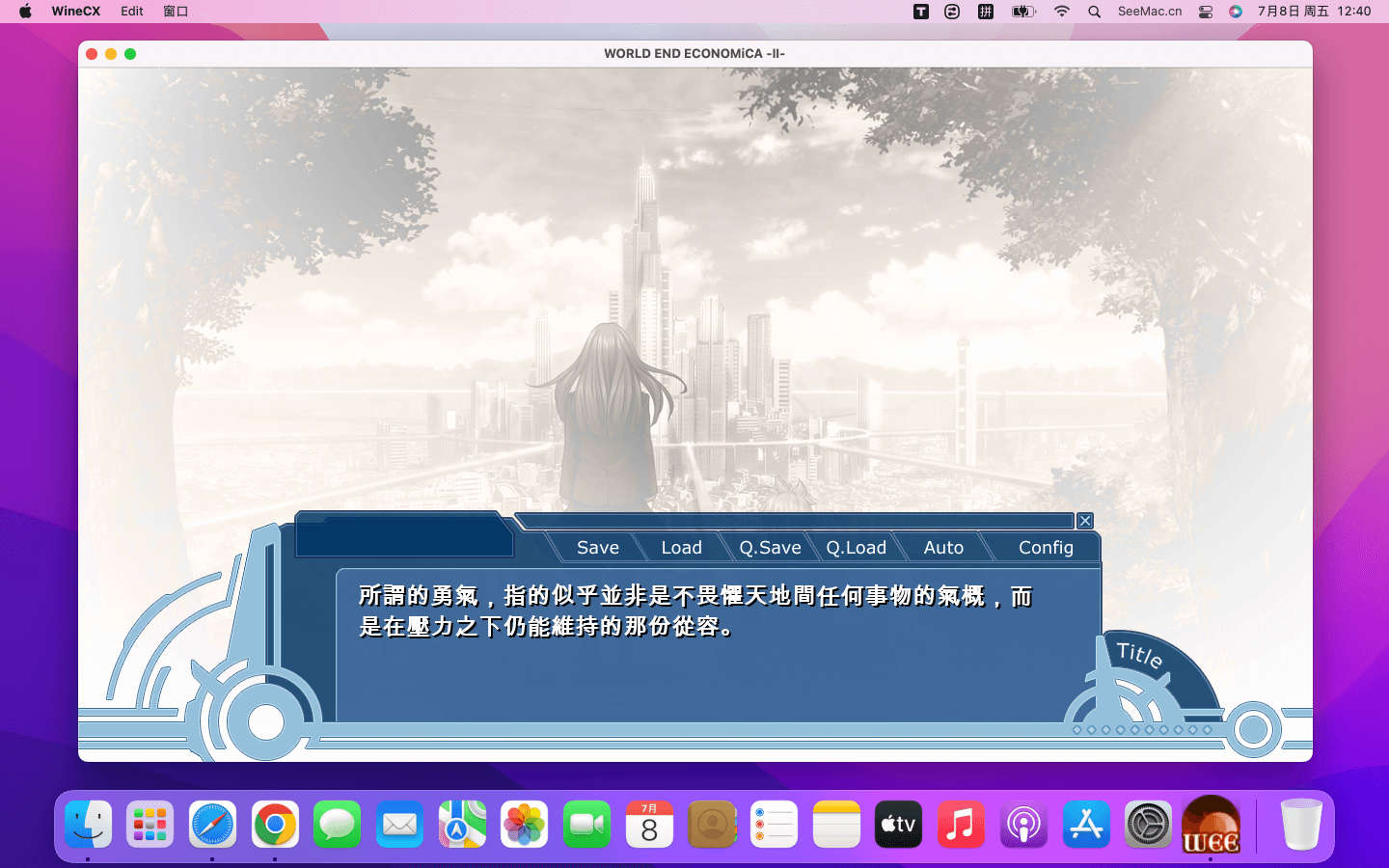Open Mail from the Dock
Screen dimensions: 1389x868
(399, 825)
